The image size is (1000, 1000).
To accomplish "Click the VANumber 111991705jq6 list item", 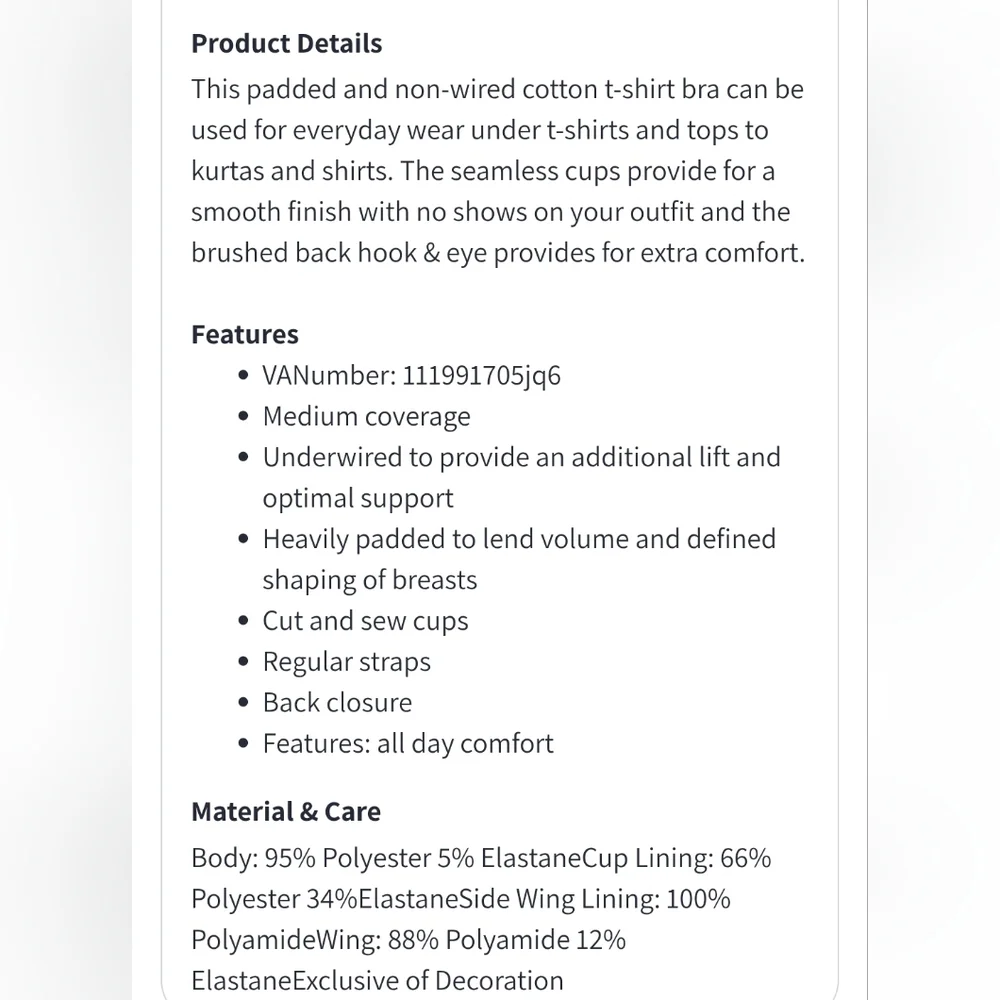I will click(x=411, y=375).
